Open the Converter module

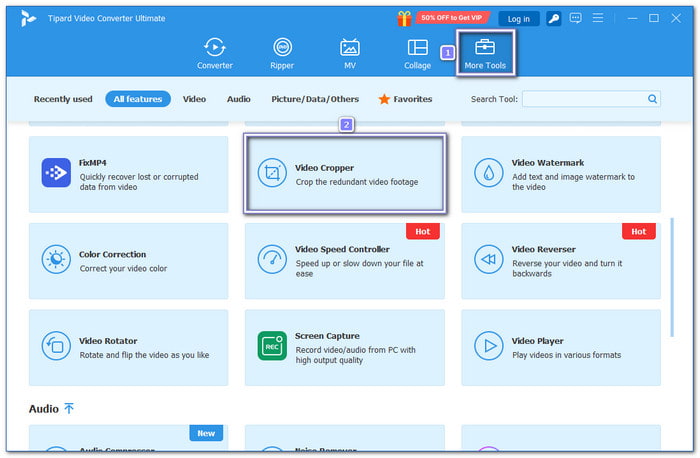(214, 53)
